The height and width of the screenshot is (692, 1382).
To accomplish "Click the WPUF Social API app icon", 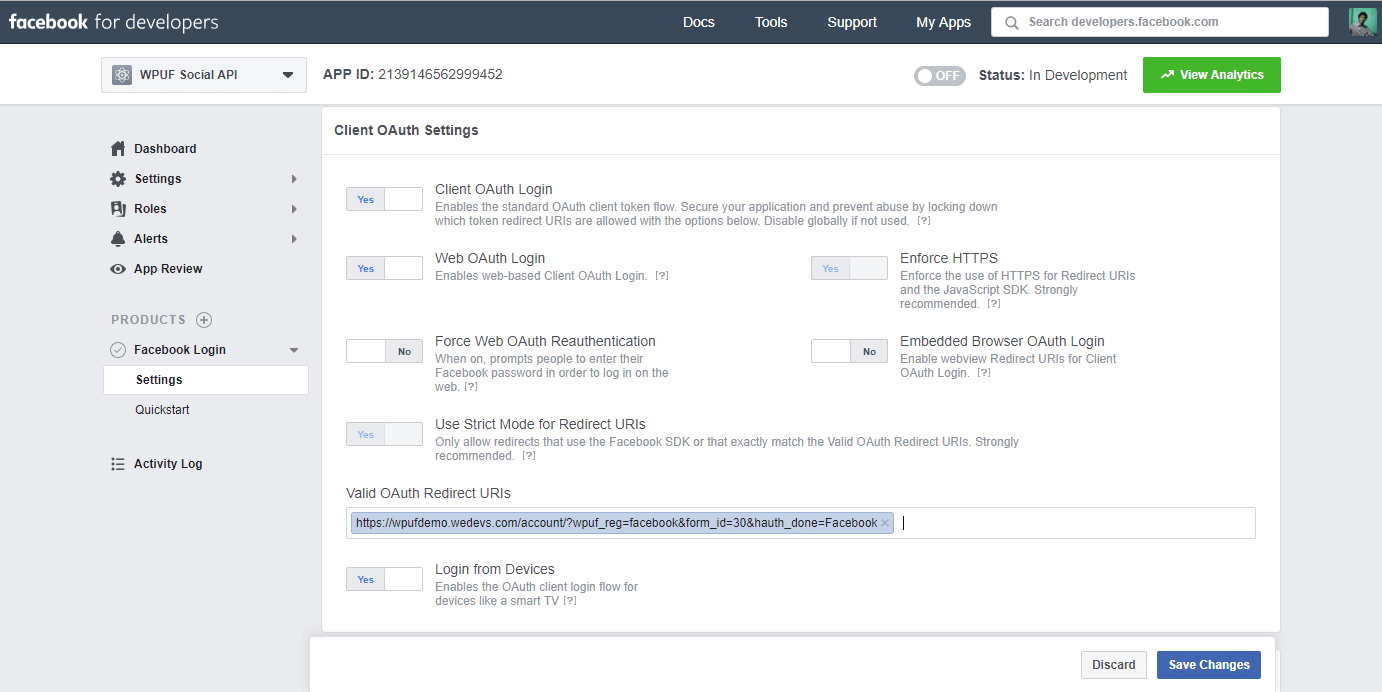I will click(x=122, y=75).
